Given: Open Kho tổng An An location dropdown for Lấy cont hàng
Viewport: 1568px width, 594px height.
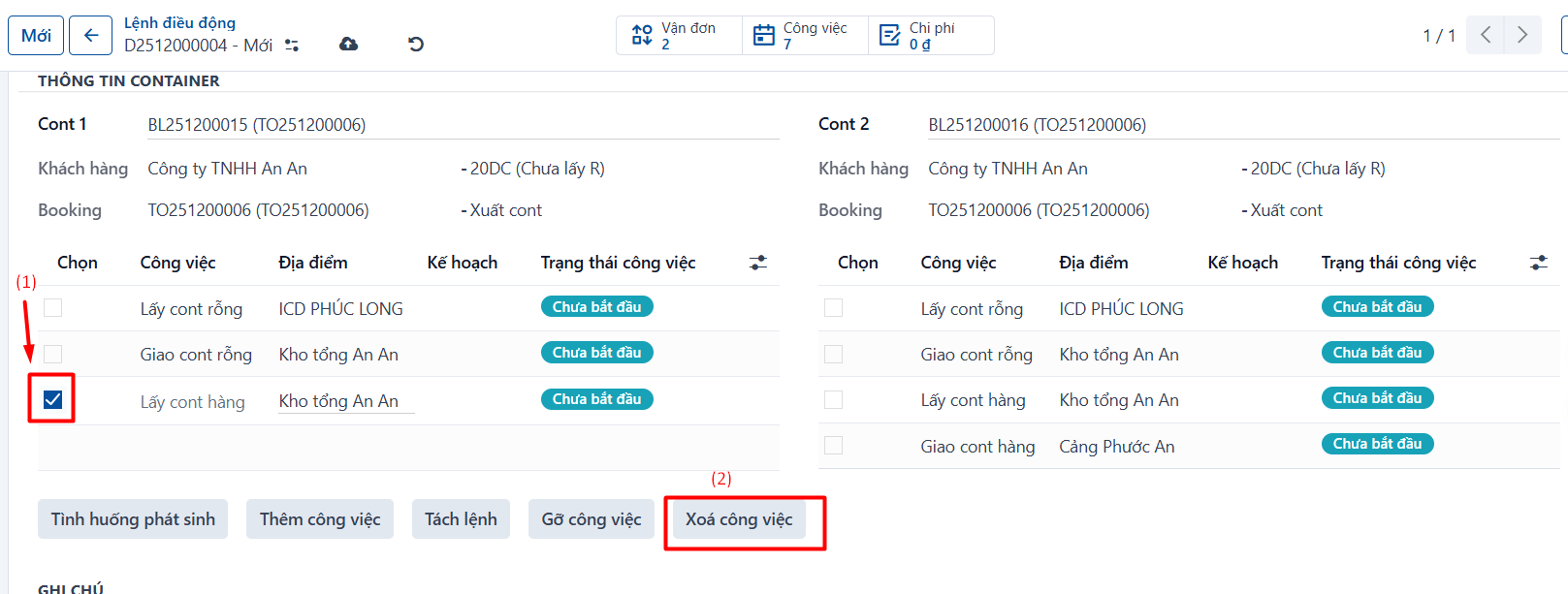Looking at the screenshot, I should 346,401.
